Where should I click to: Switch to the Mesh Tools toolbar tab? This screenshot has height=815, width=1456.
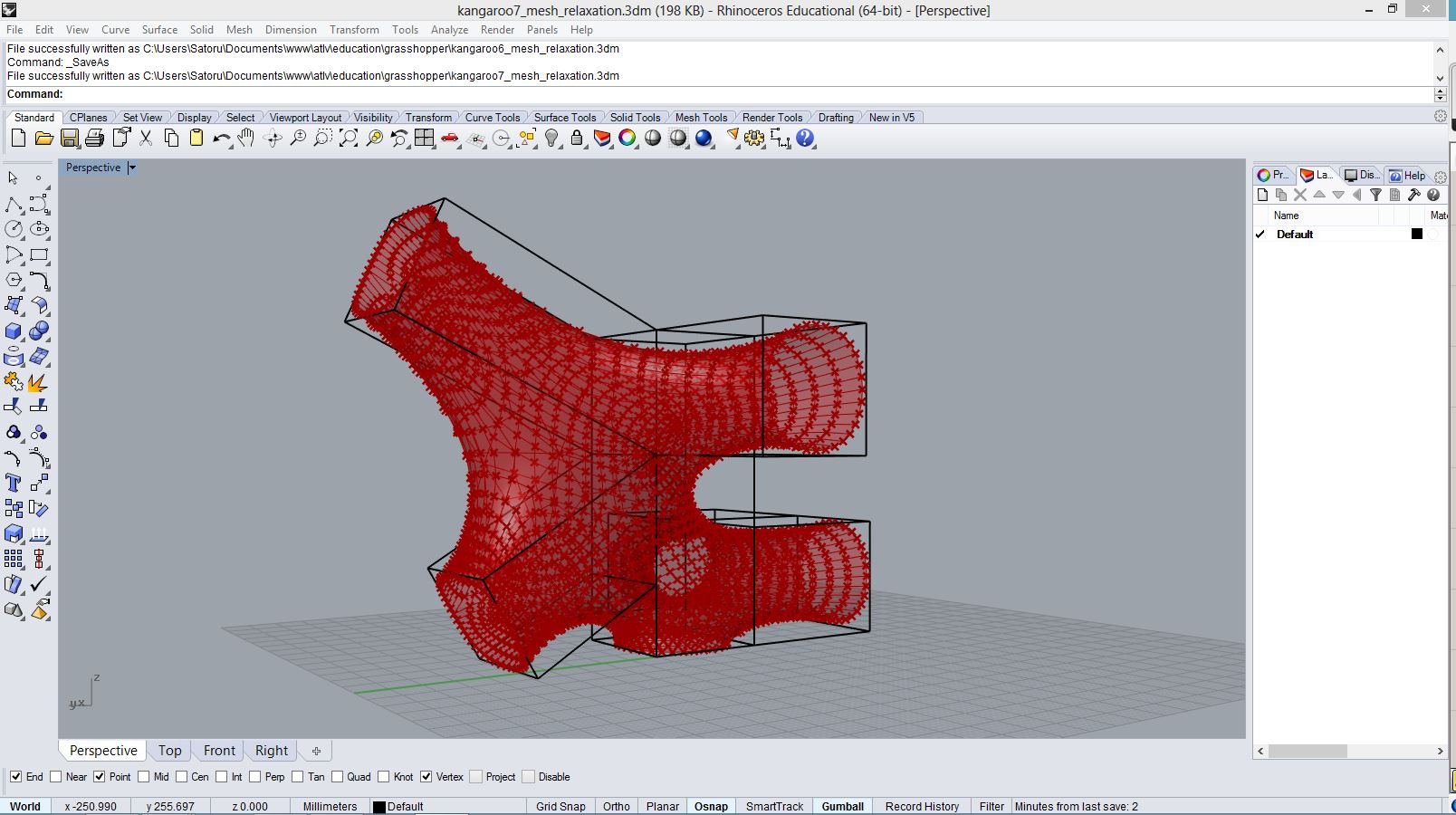[701, 118]
